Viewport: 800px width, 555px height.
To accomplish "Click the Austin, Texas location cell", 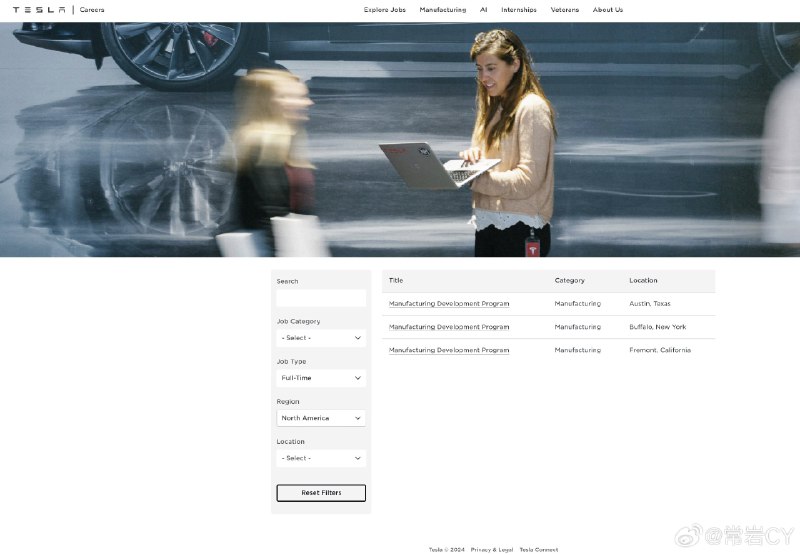I will pos(649,304).
